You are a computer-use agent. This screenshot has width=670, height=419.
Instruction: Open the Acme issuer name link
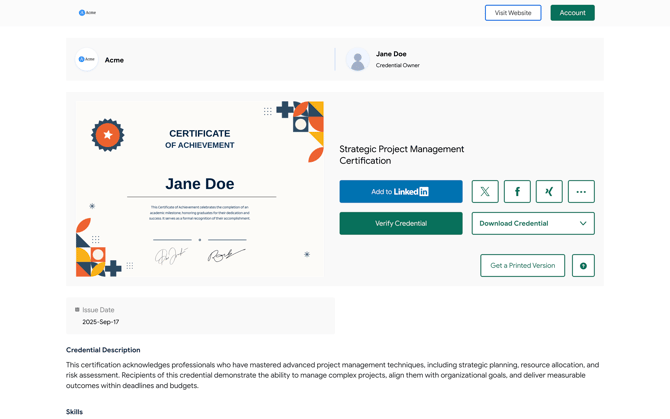point(114,60)
